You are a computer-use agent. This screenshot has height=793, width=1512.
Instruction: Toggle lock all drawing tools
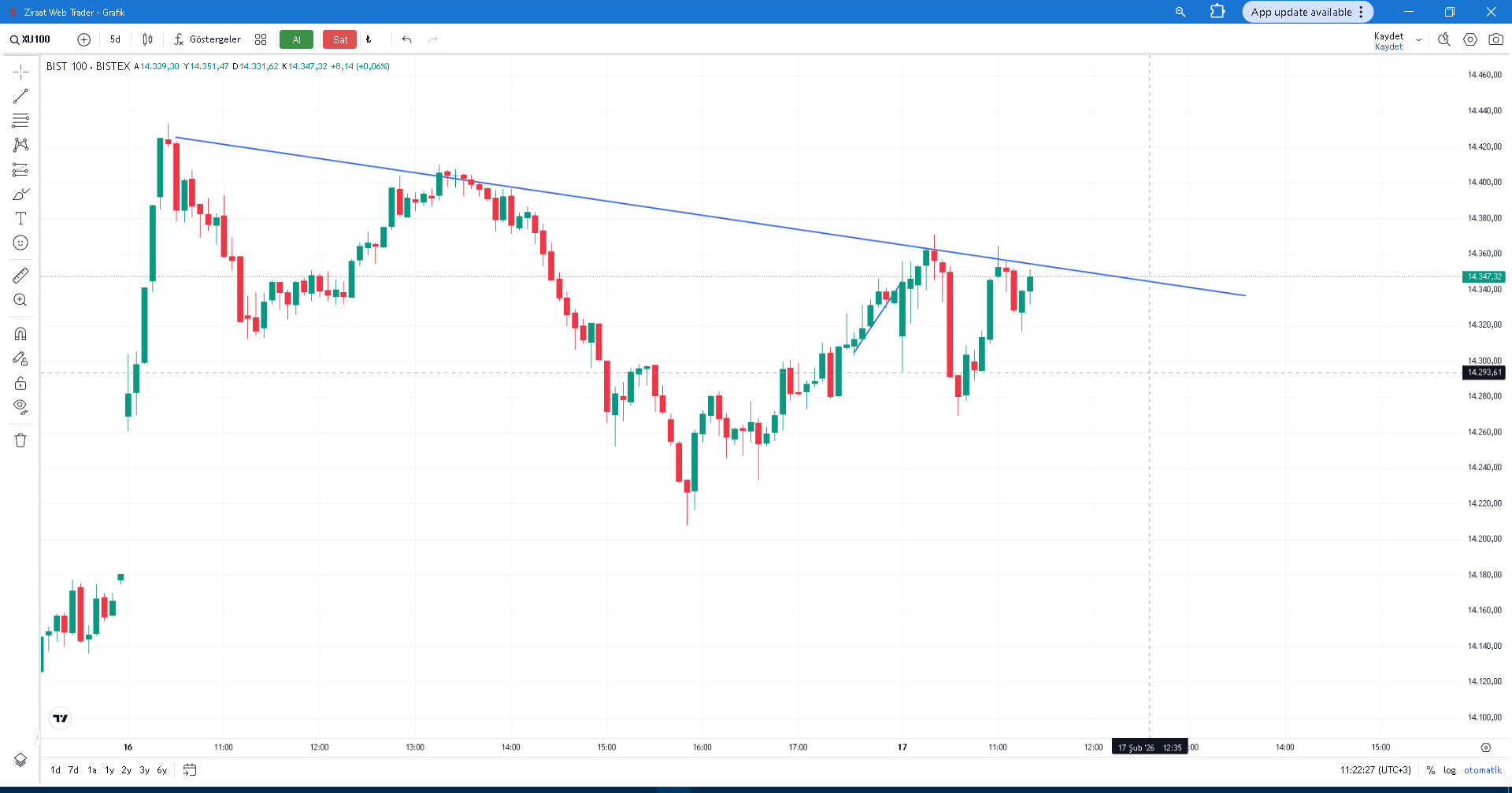(20, 384)
